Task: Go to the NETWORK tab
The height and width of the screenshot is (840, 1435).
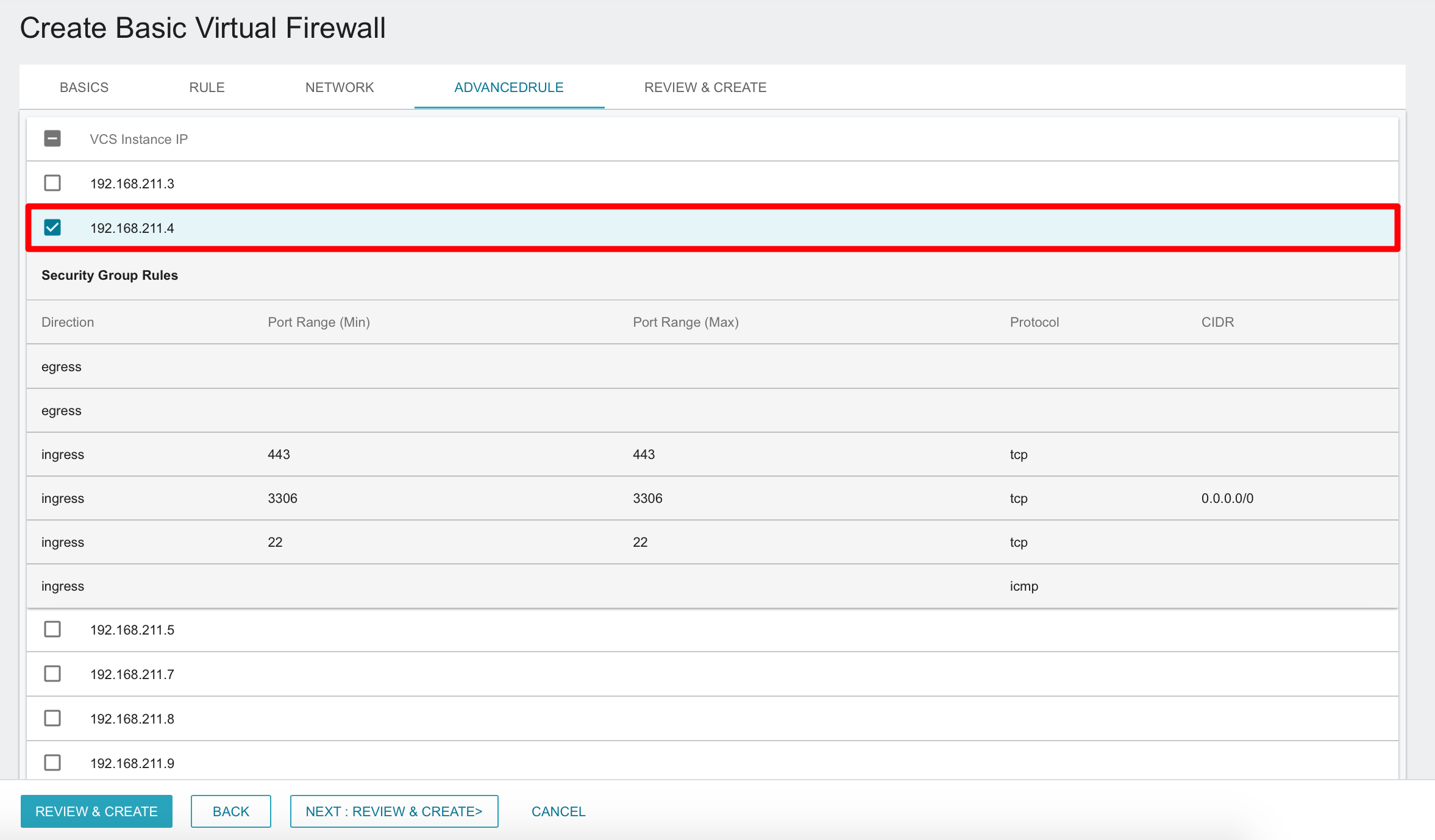Action: (x=340, y=87)
